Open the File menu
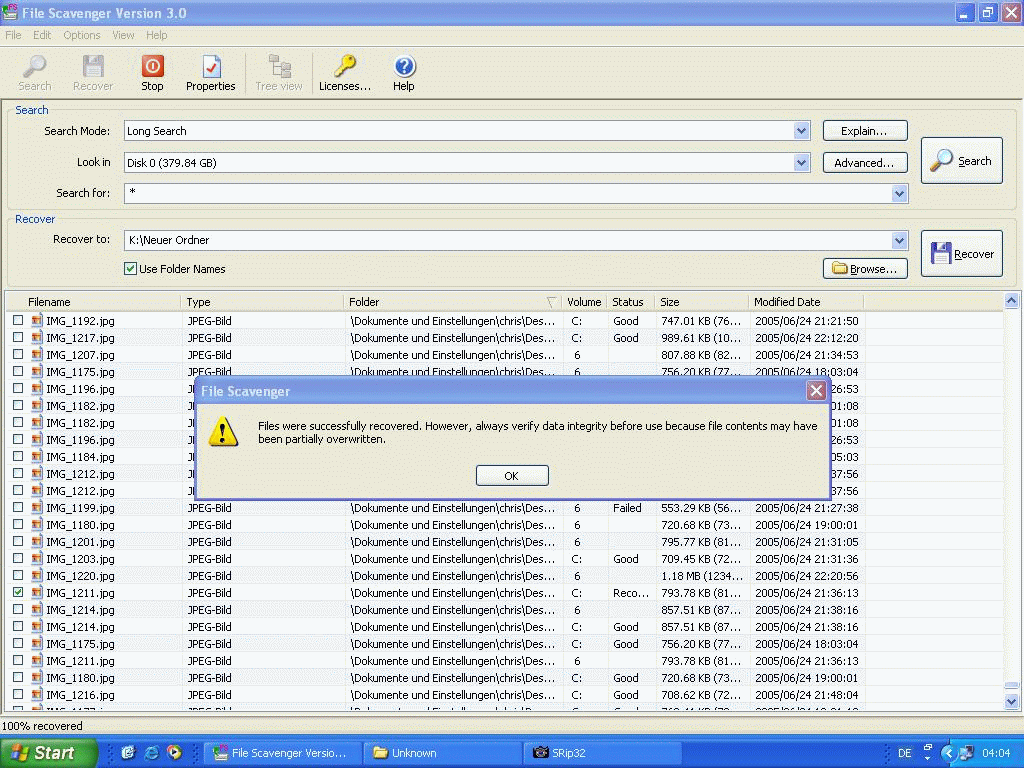The height and width of the screenshot is (768, 1024). point(13,35)
